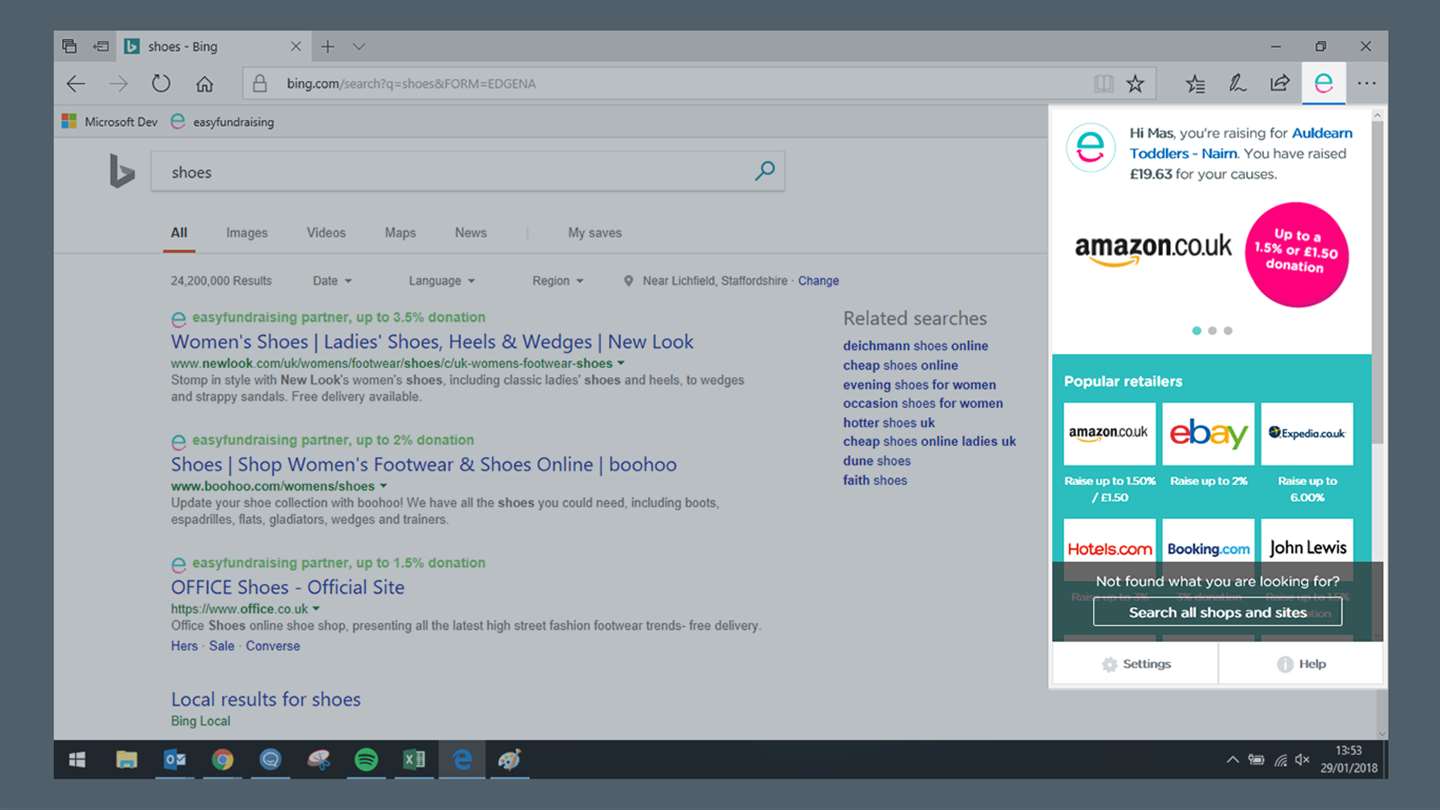The height and width of the screenshot is (810, 1440).
Task: Click the Auldearn Toddlers - Nairn cause link
Action: tap(1240, 143)
